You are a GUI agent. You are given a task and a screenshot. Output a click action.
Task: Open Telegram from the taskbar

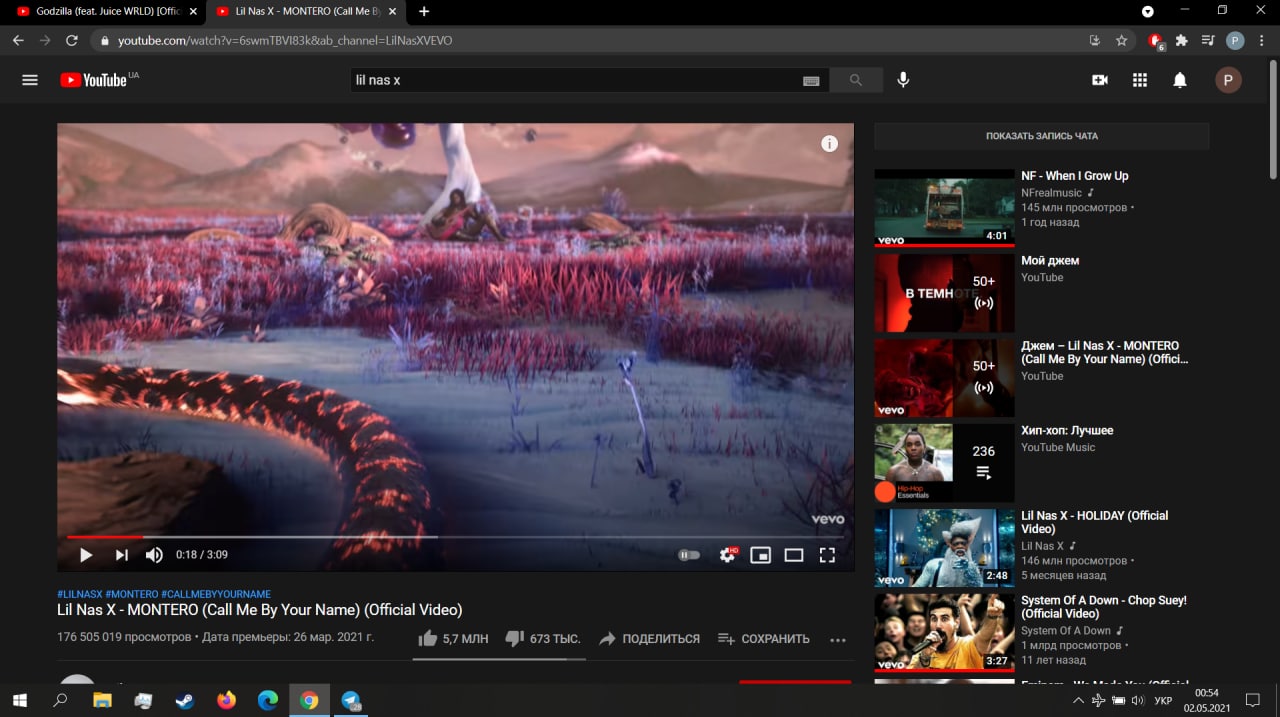(x=351, y=700)
